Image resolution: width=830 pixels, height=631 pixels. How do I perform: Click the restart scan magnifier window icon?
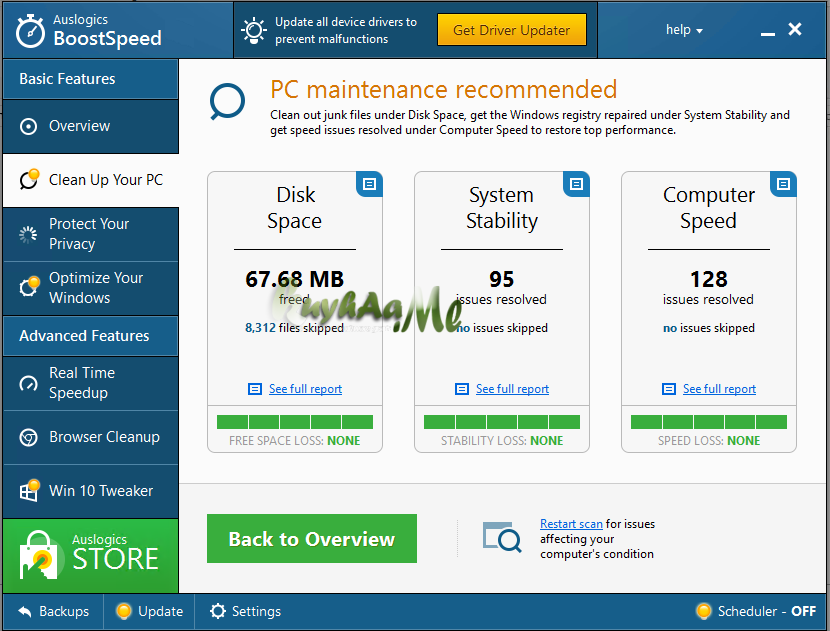pyautogui.click(x=502, y=537)
